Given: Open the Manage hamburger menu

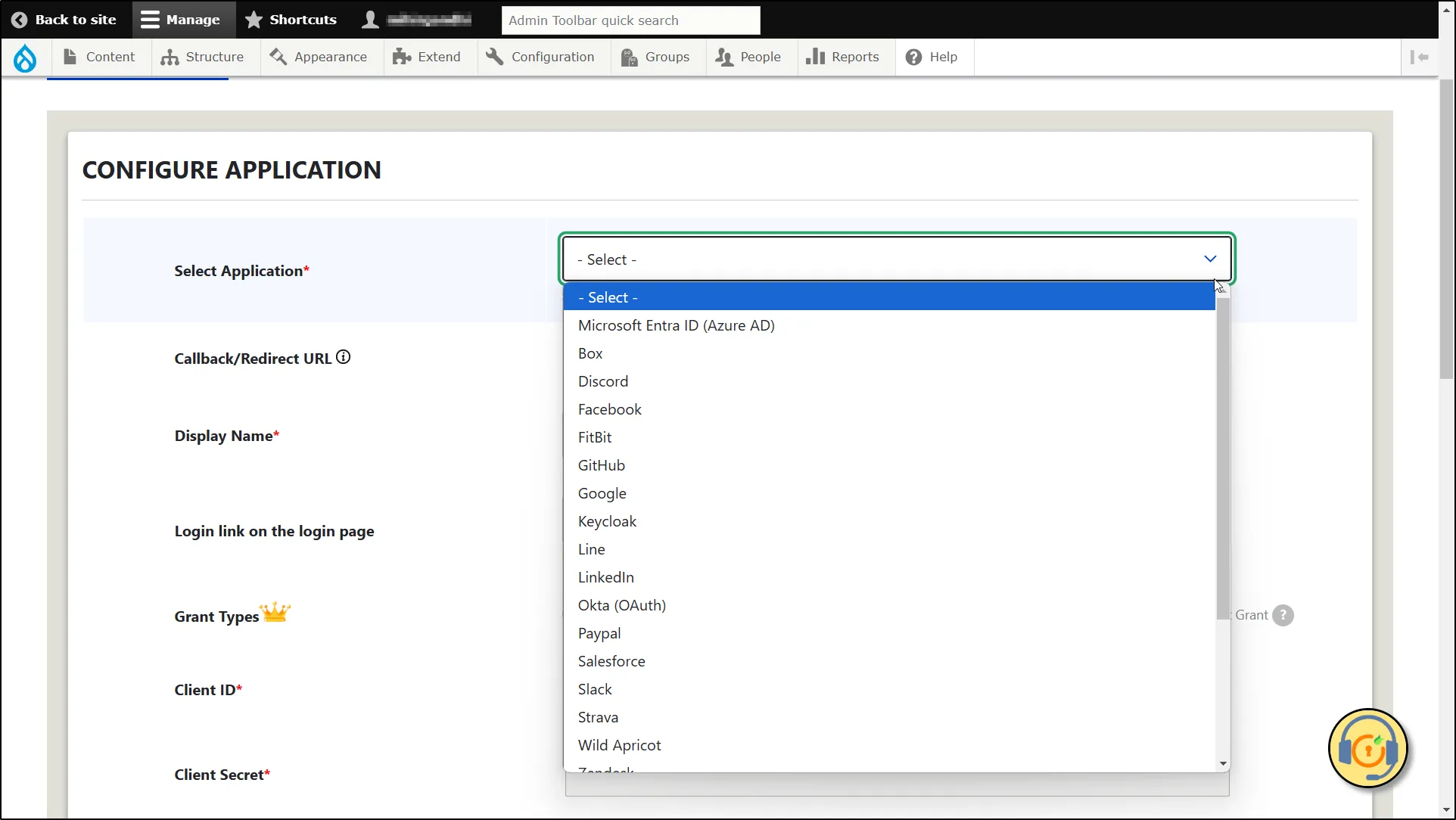Looking at the screenshot, I should tap(184, 20).
